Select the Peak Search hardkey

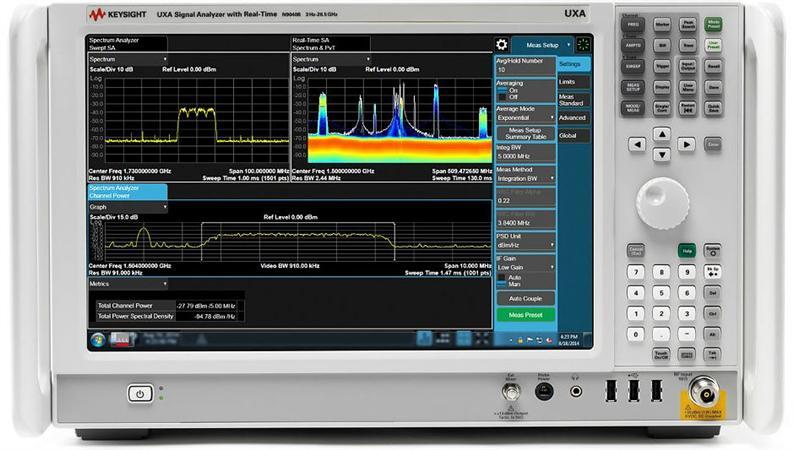(x=688, y=24)
